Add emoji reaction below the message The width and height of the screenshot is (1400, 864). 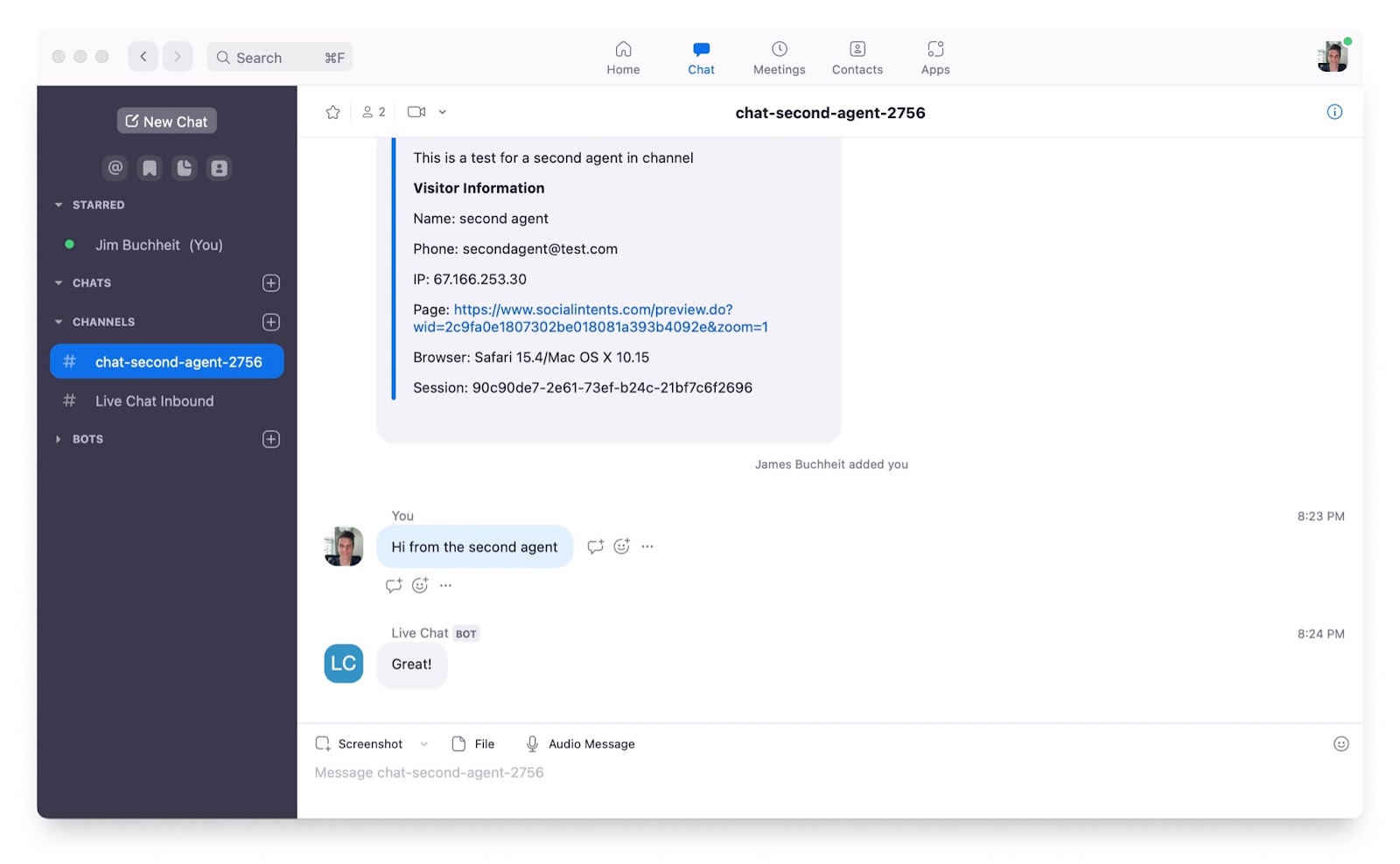(x=420, y=585)
